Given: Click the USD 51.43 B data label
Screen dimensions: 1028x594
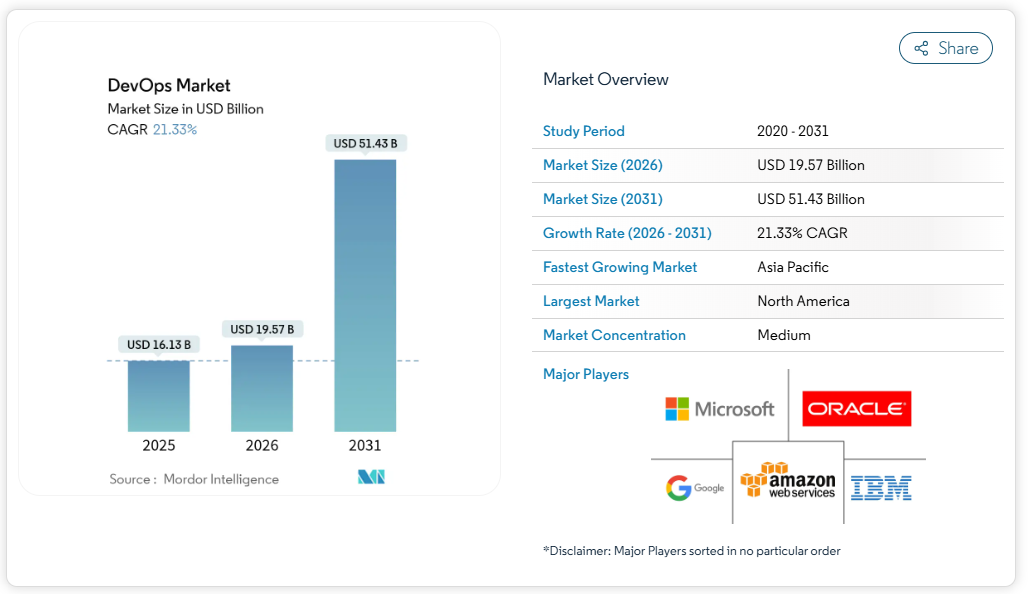Looking at the screenshot, I should 365,143.
